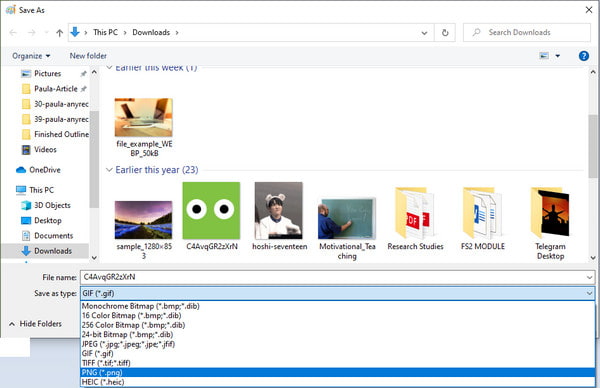Click the search magnifier icon
The width and height of the screenshot is (600, 388).
point(476,32)
